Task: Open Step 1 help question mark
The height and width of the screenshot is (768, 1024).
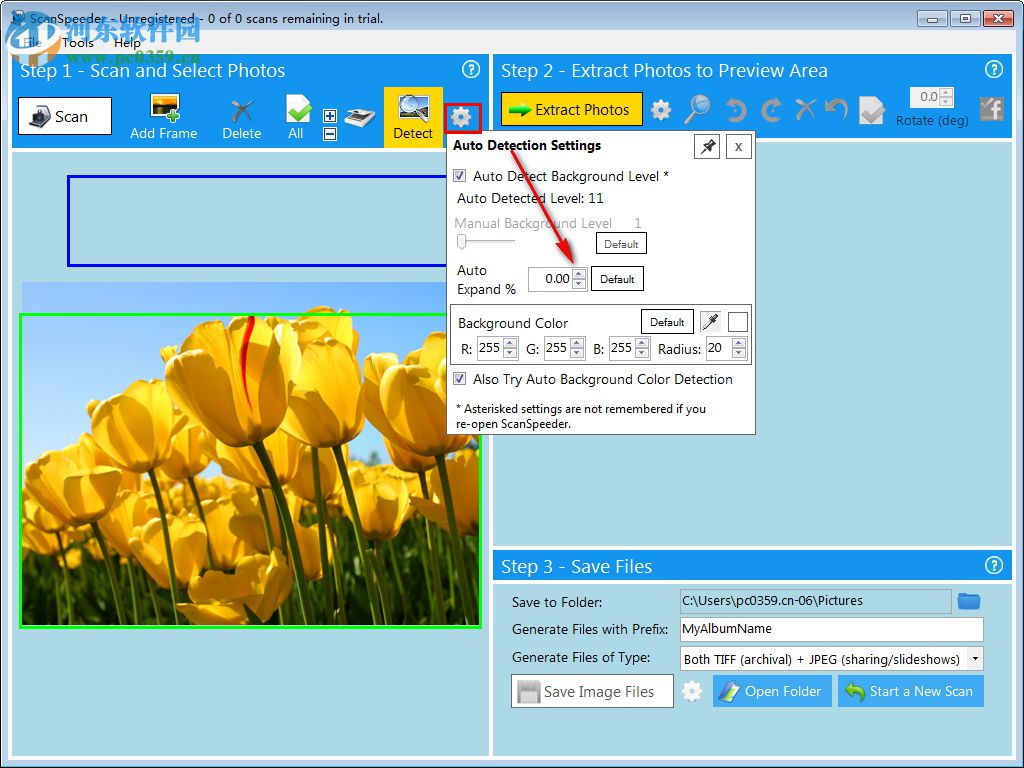Action: [471, 69]
